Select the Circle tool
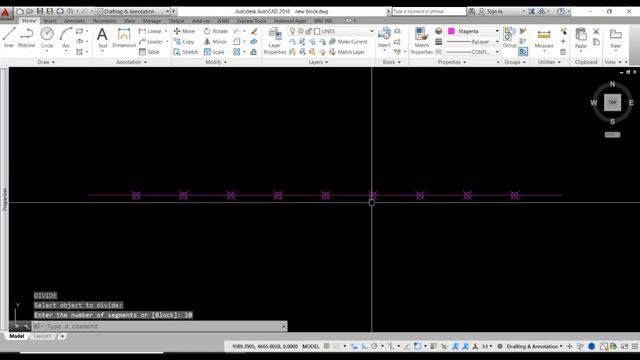The height and width of the screenshot is (360, 640). tap(47, 38)
